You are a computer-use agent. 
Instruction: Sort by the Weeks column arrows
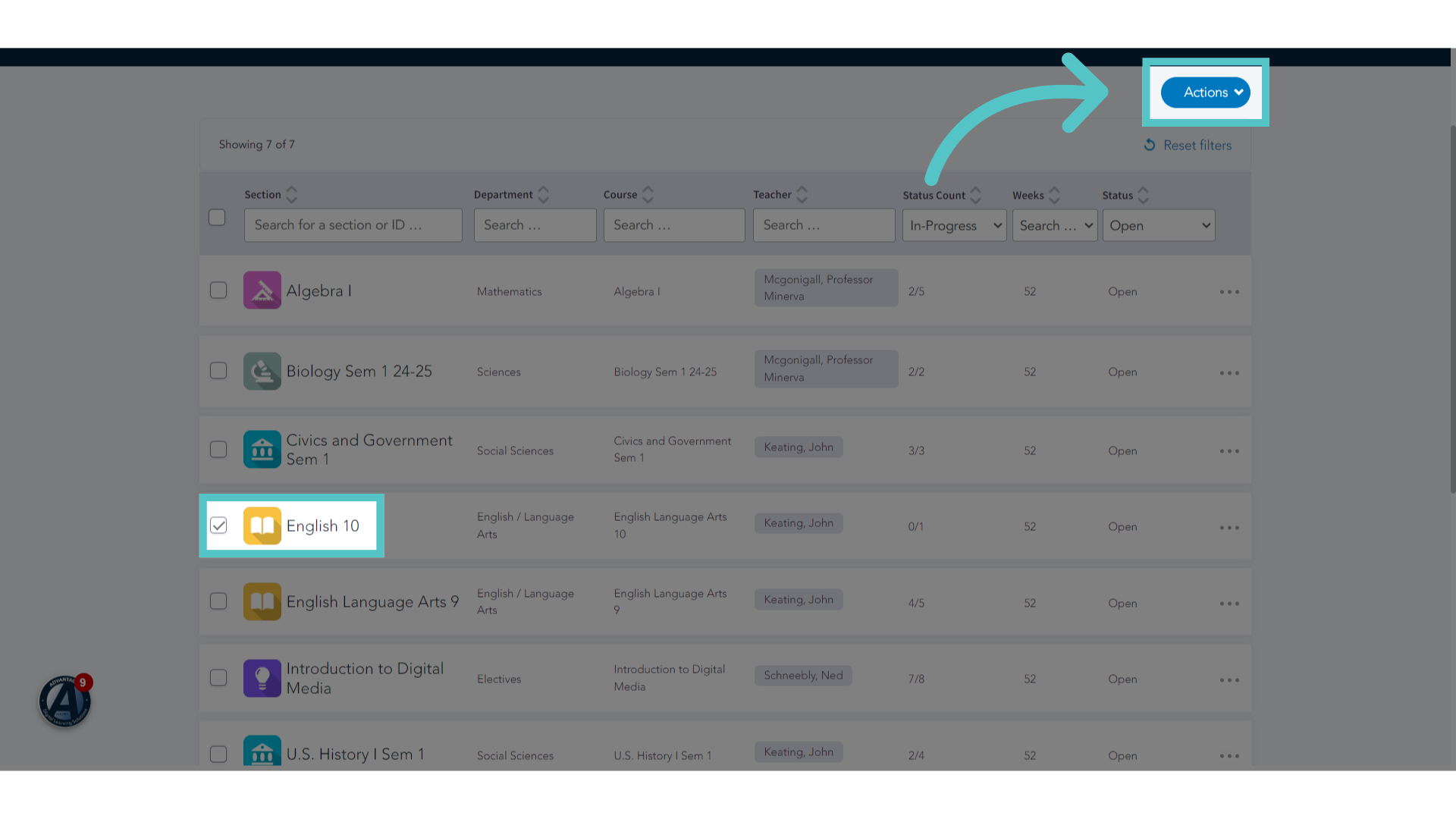1055,196
